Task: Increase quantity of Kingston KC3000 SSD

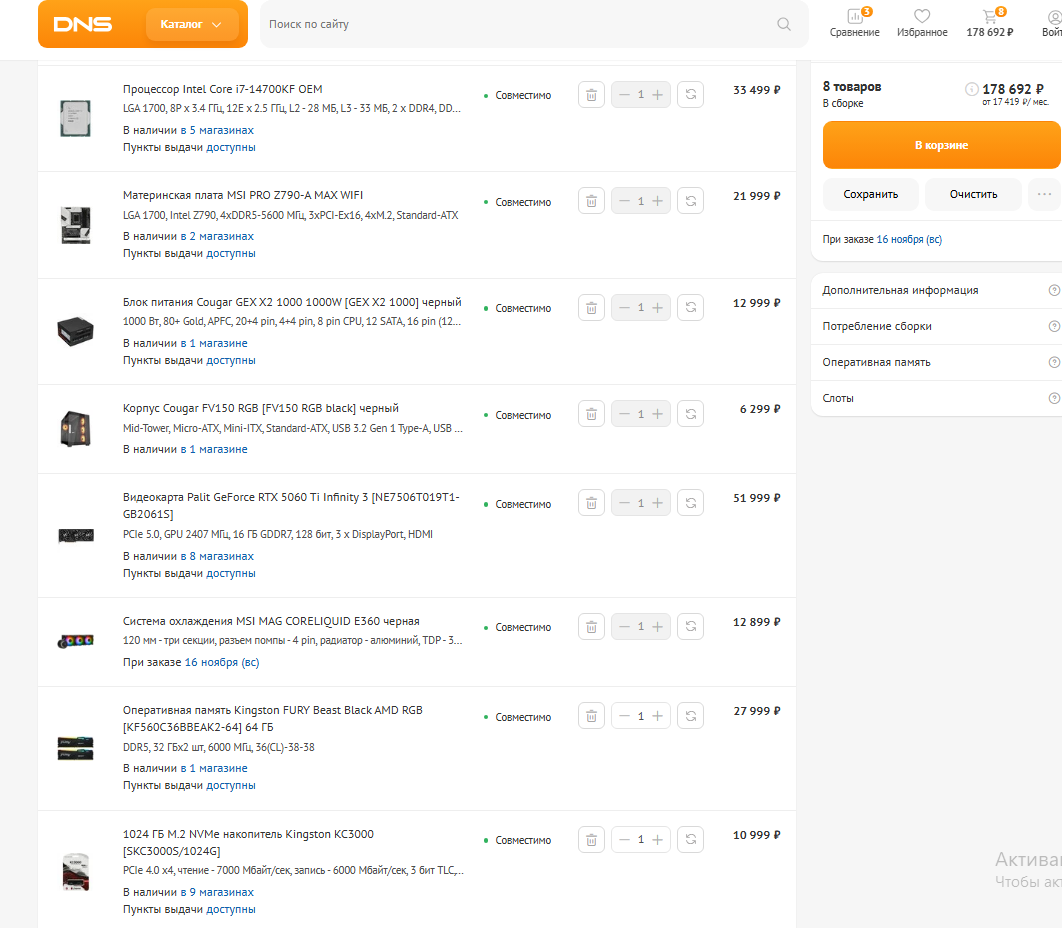Action: coord(658,840)
